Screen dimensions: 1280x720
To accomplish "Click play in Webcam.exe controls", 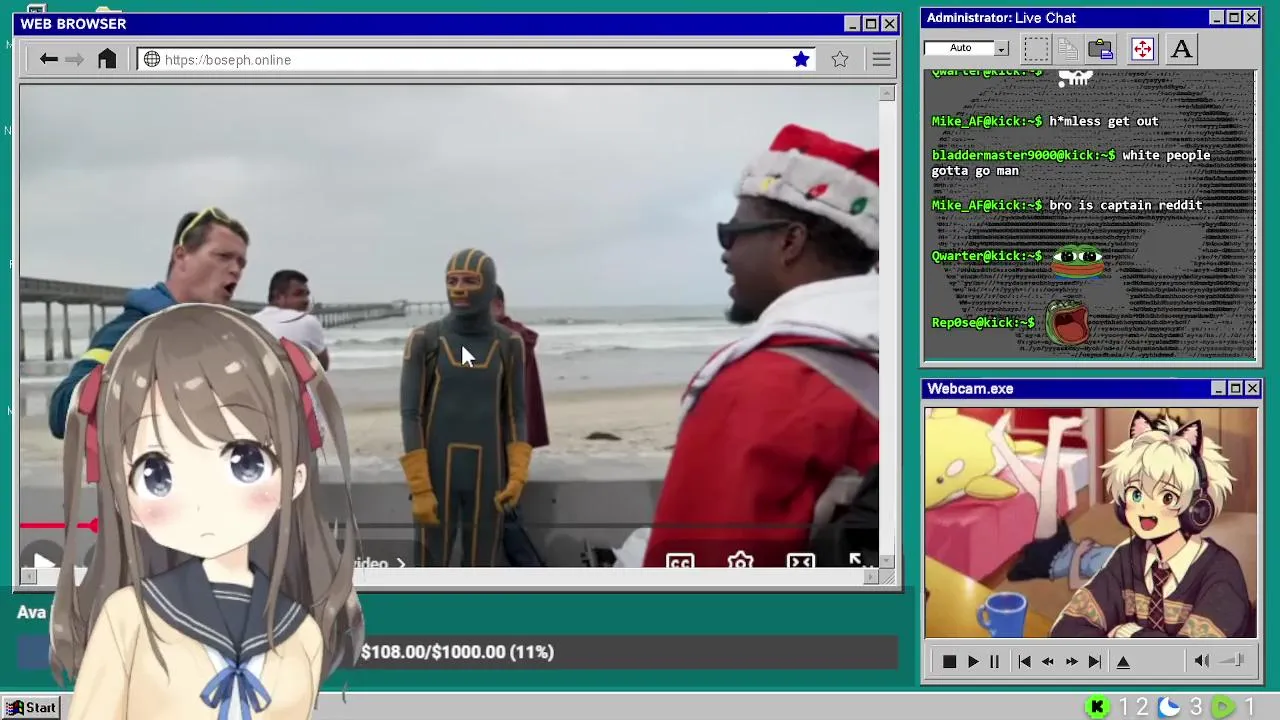I will 972,662.
